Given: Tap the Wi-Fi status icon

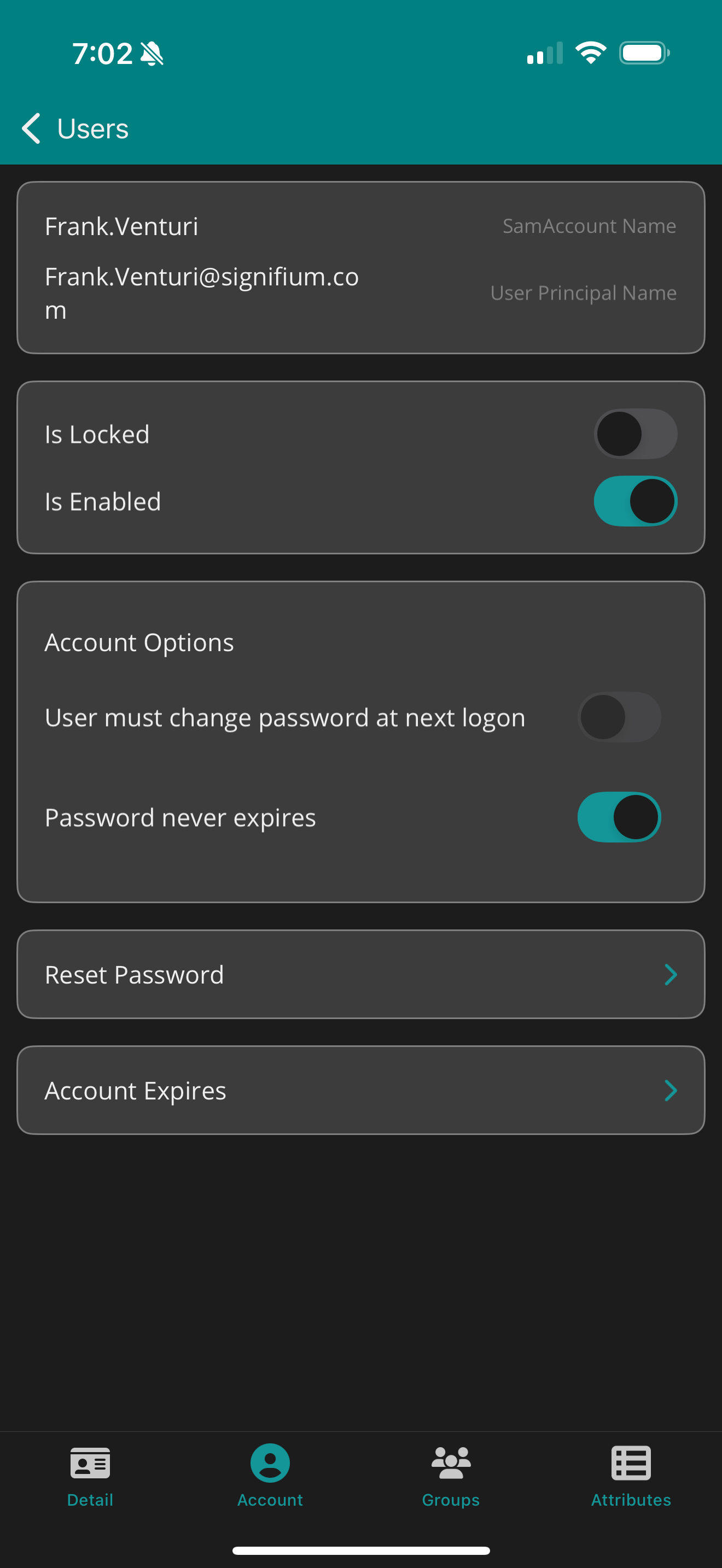Looking at the screenshot, I should pos(591,53).
